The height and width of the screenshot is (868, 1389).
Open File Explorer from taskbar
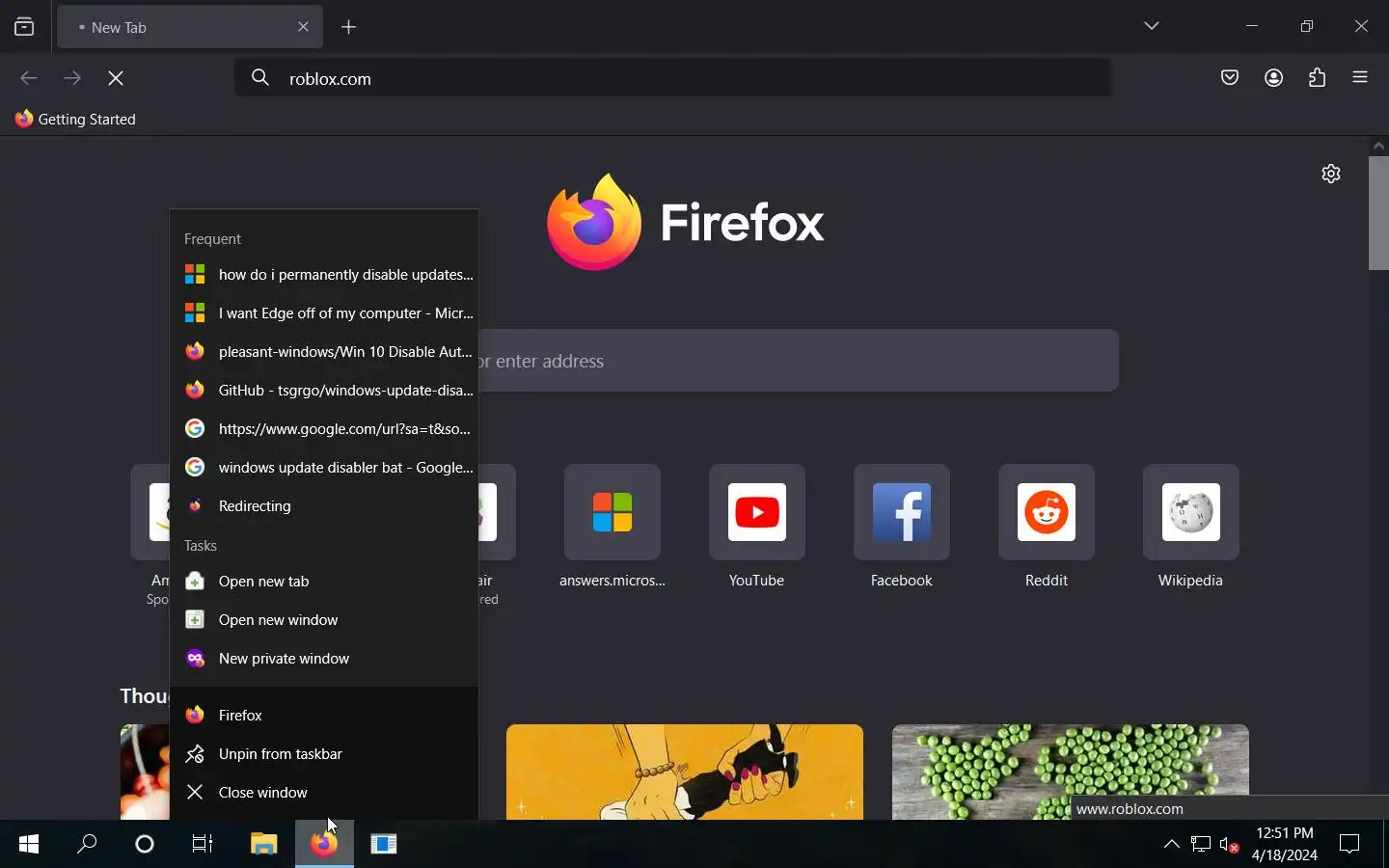tap(264, 845)
